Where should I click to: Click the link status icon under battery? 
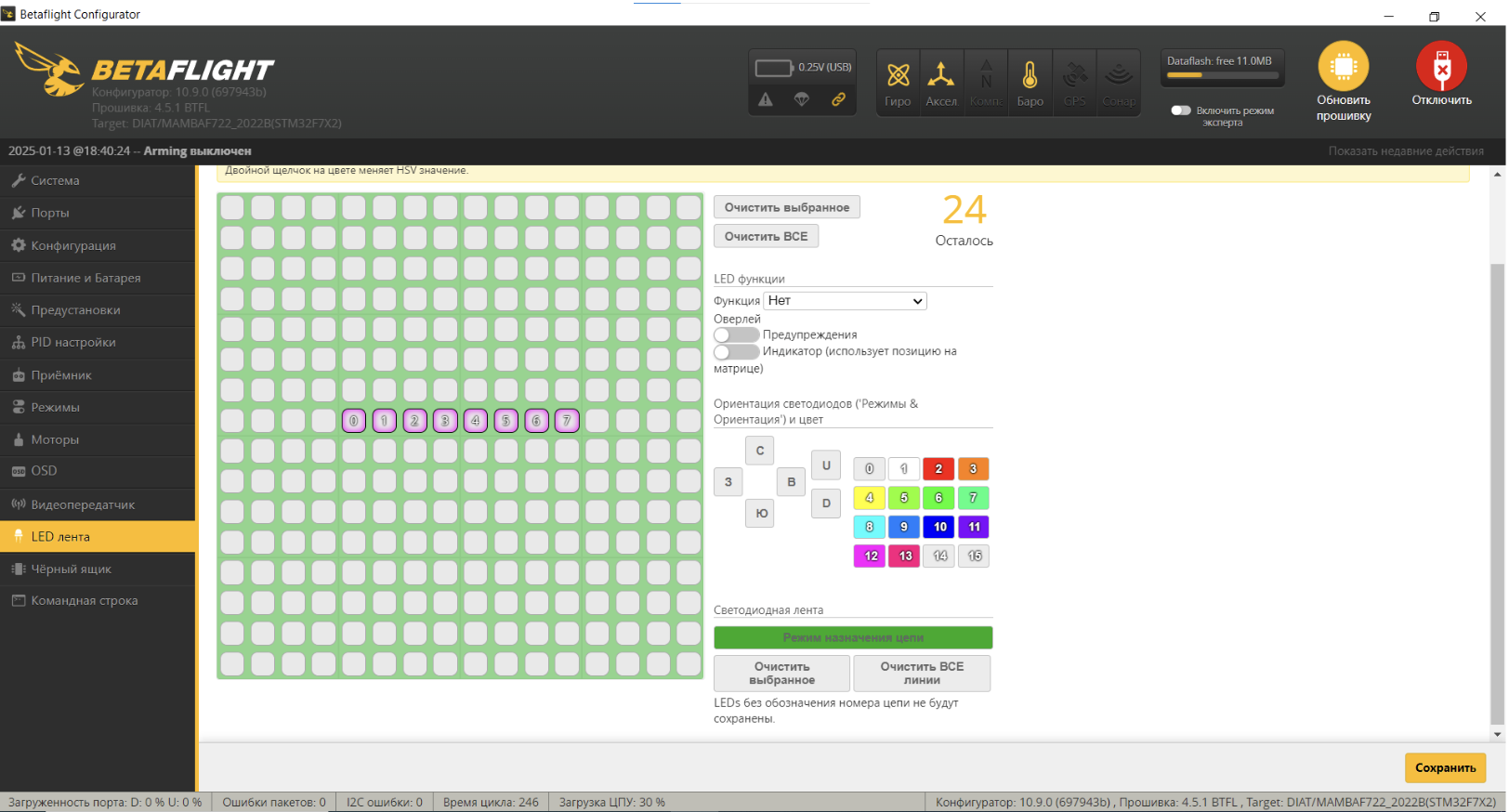(x=838, y=99)
